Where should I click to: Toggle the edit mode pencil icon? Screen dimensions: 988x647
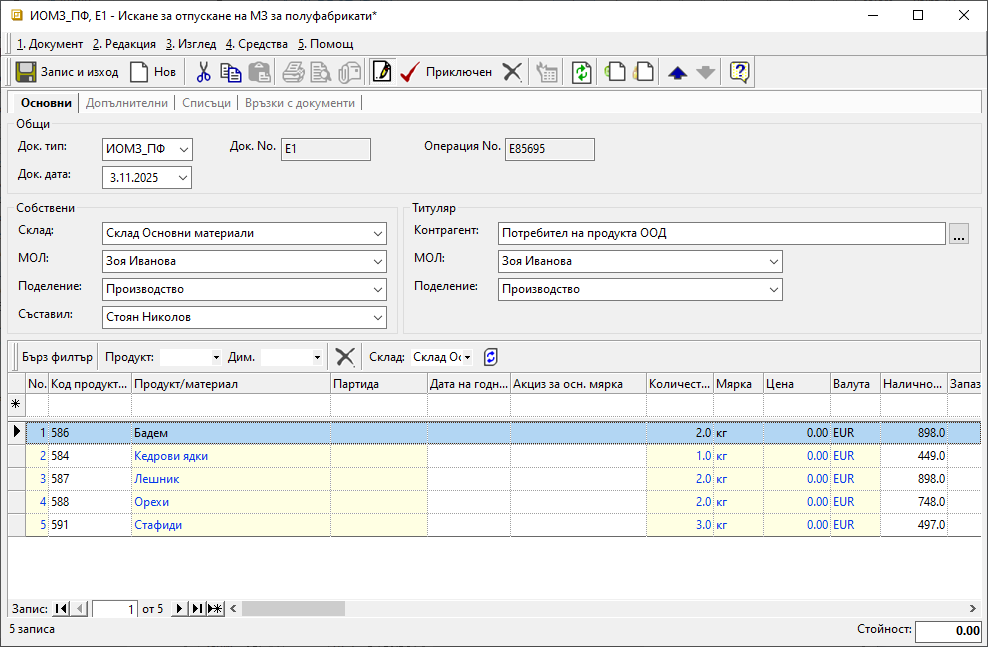pyautogui.click(x=381, y=72)
